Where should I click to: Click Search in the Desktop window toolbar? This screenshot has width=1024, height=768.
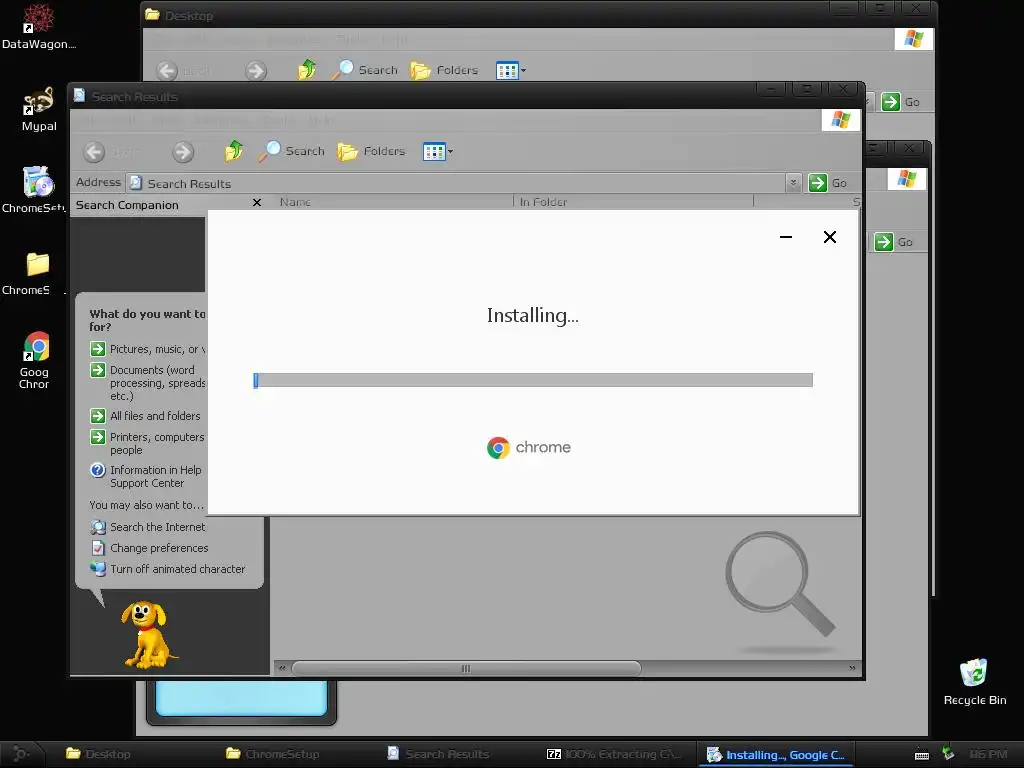364,70
